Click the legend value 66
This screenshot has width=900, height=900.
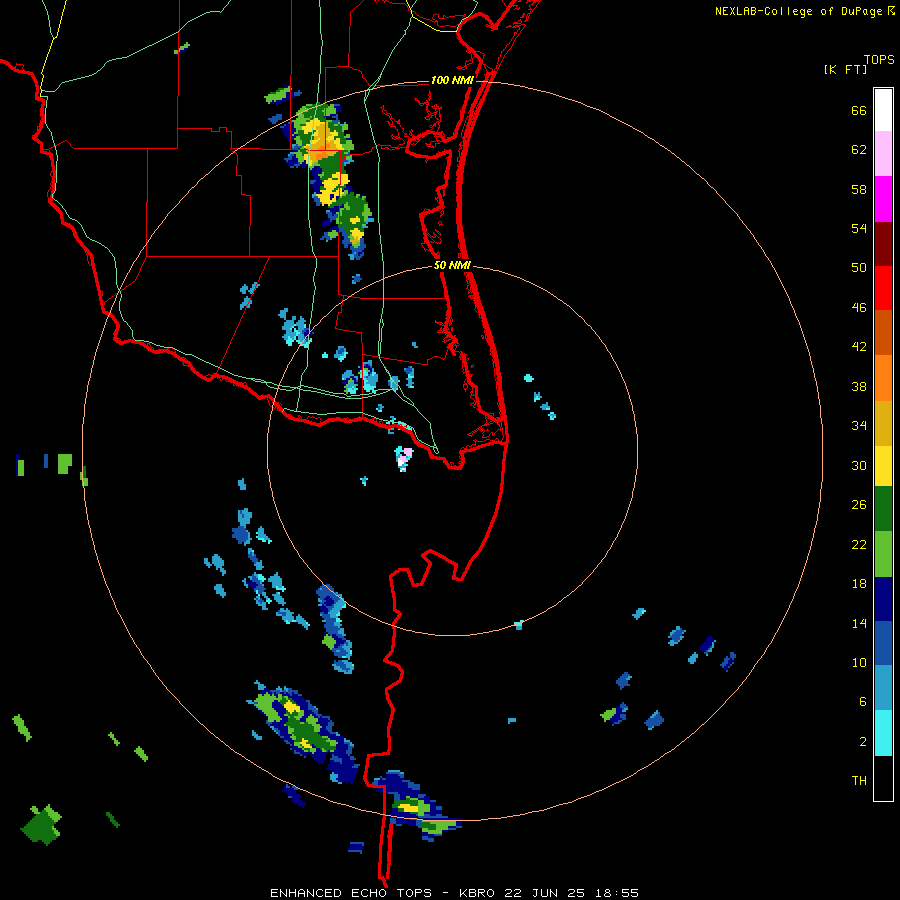point(859,110)
